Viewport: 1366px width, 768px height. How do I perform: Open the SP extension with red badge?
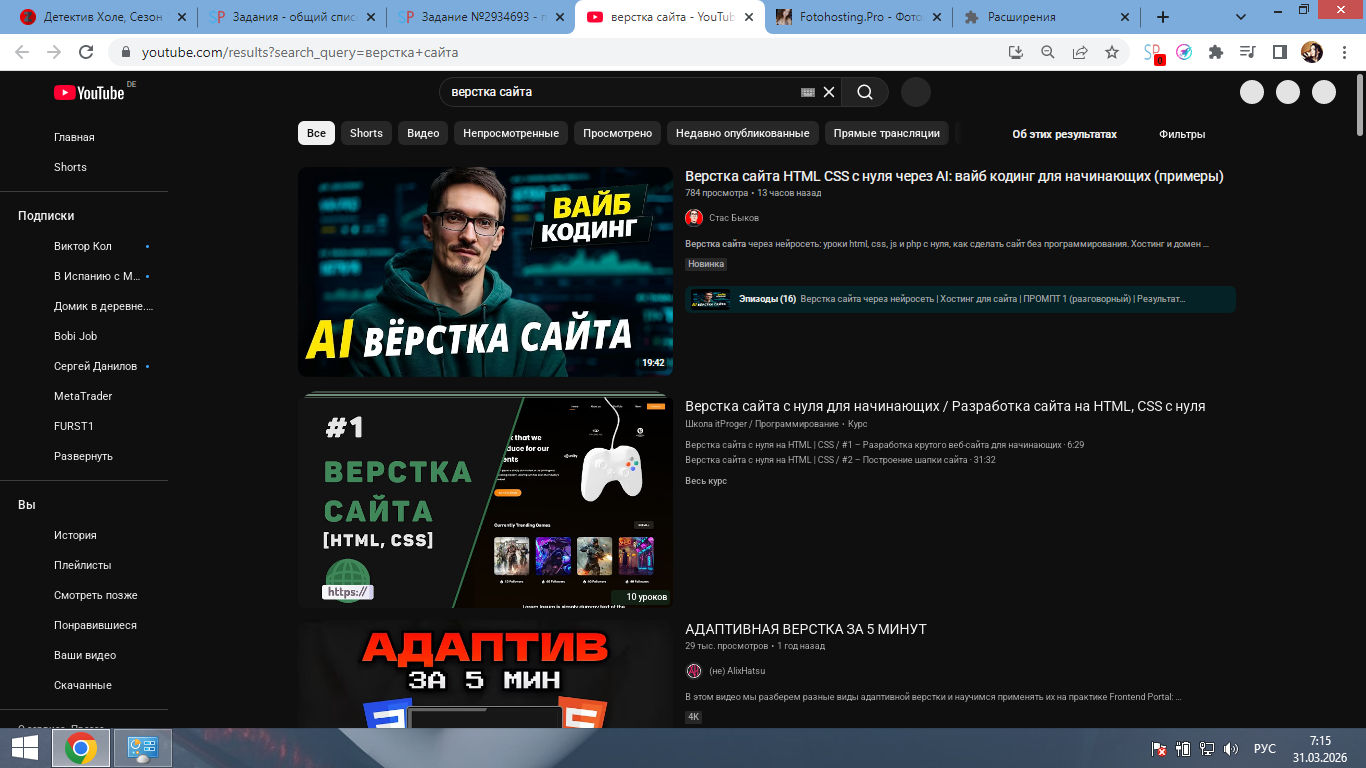coord(1153,53)
